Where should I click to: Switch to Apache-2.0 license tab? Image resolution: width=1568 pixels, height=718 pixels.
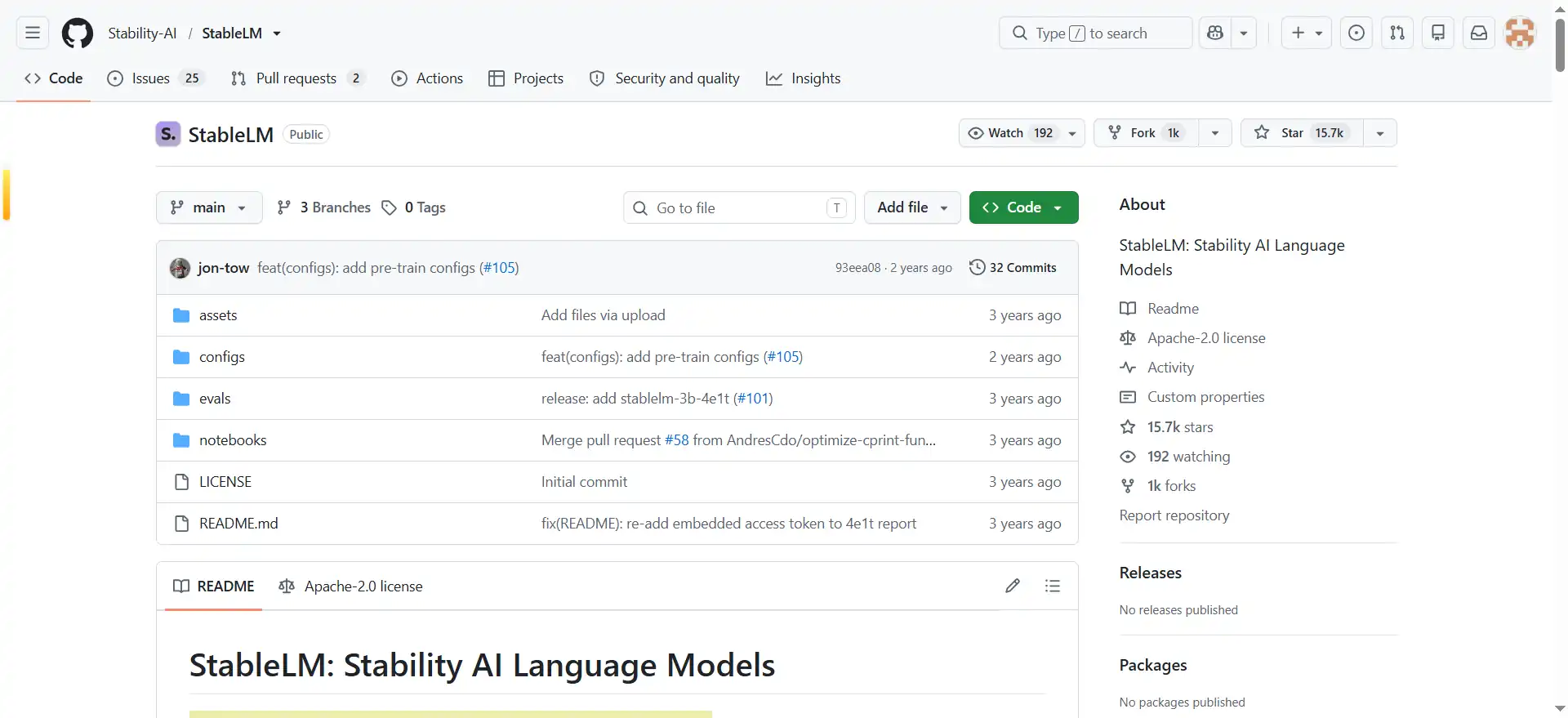pos(351,586)
